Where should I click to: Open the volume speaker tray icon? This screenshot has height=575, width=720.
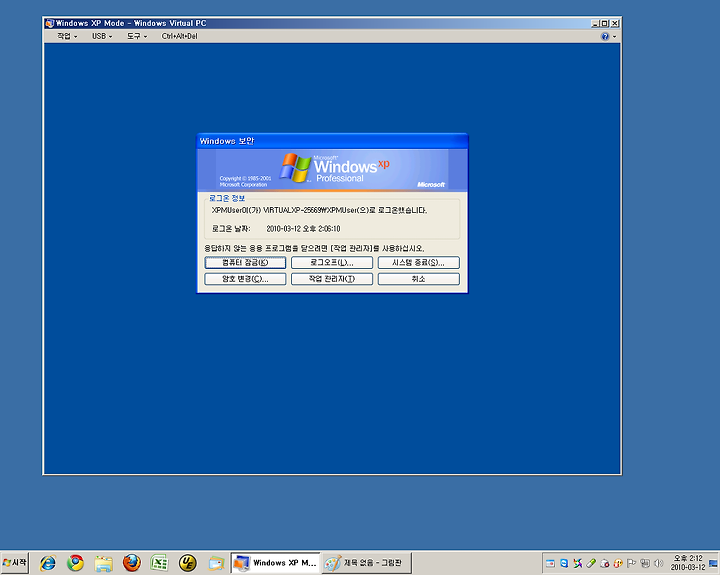pyautogui.click(x=659, y=563)
